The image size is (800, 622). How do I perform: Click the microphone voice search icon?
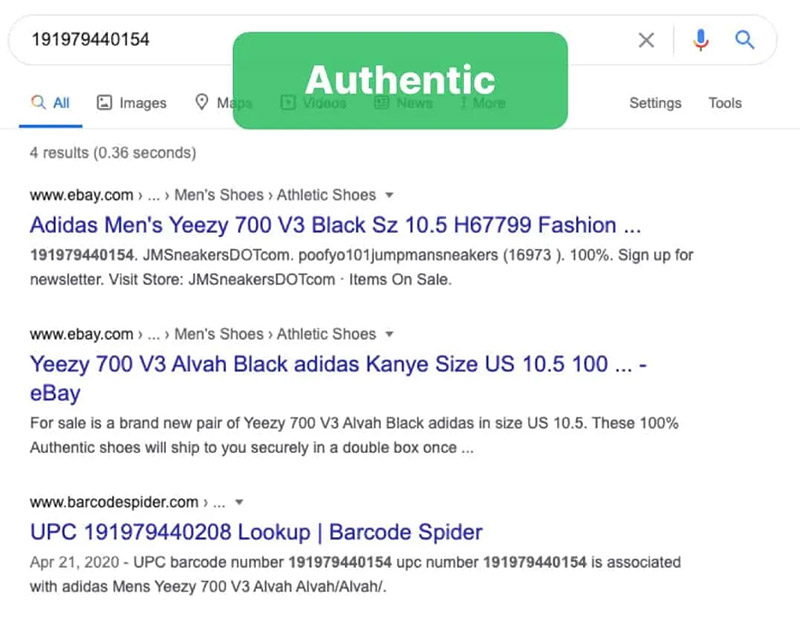pos(701,40)
